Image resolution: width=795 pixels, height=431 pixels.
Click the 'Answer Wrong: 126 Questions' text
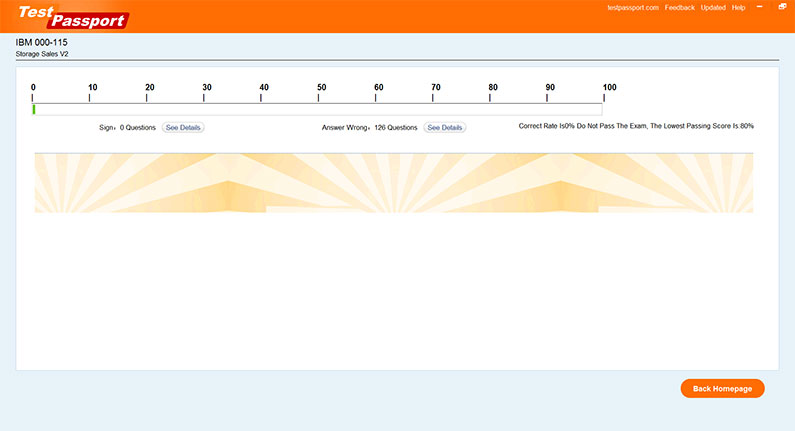tap(370, 128)
